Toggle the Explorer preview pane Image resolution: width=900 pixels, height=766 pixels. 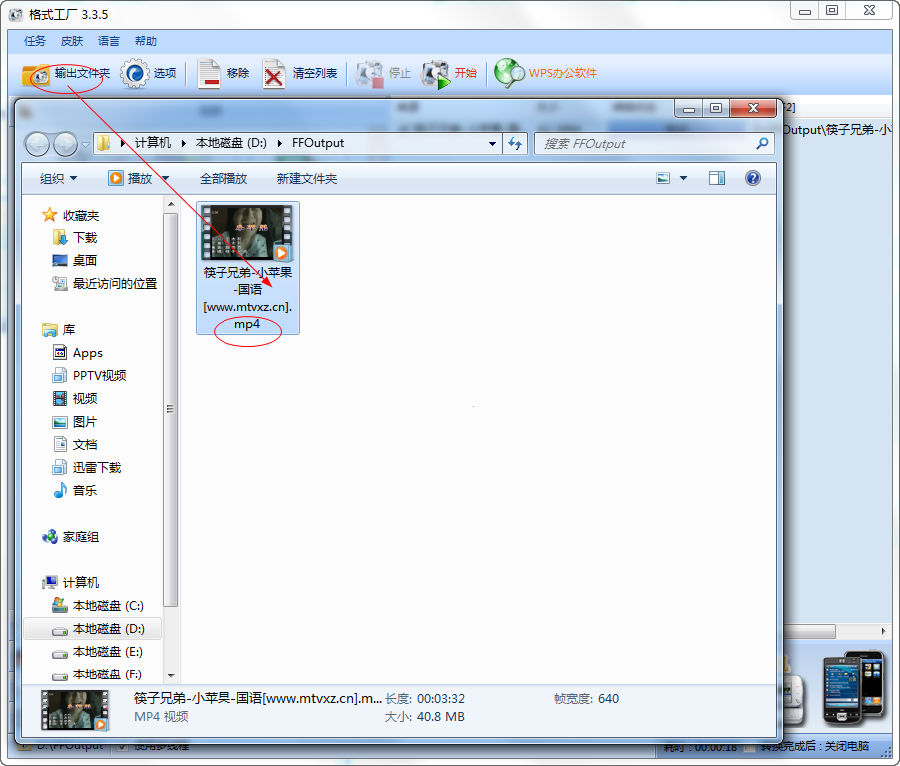pos(716,178)
